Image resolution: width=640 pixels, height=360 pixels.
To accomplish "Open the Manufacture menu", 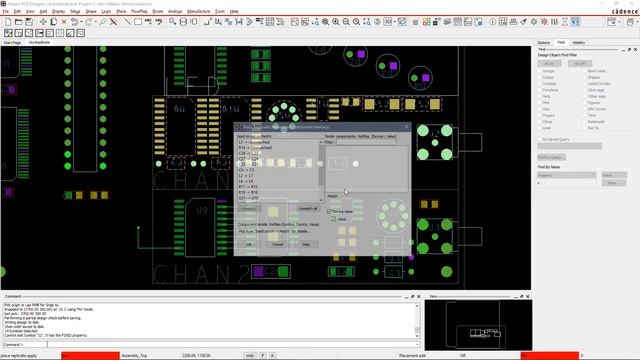I will click(x=198, y=11).
